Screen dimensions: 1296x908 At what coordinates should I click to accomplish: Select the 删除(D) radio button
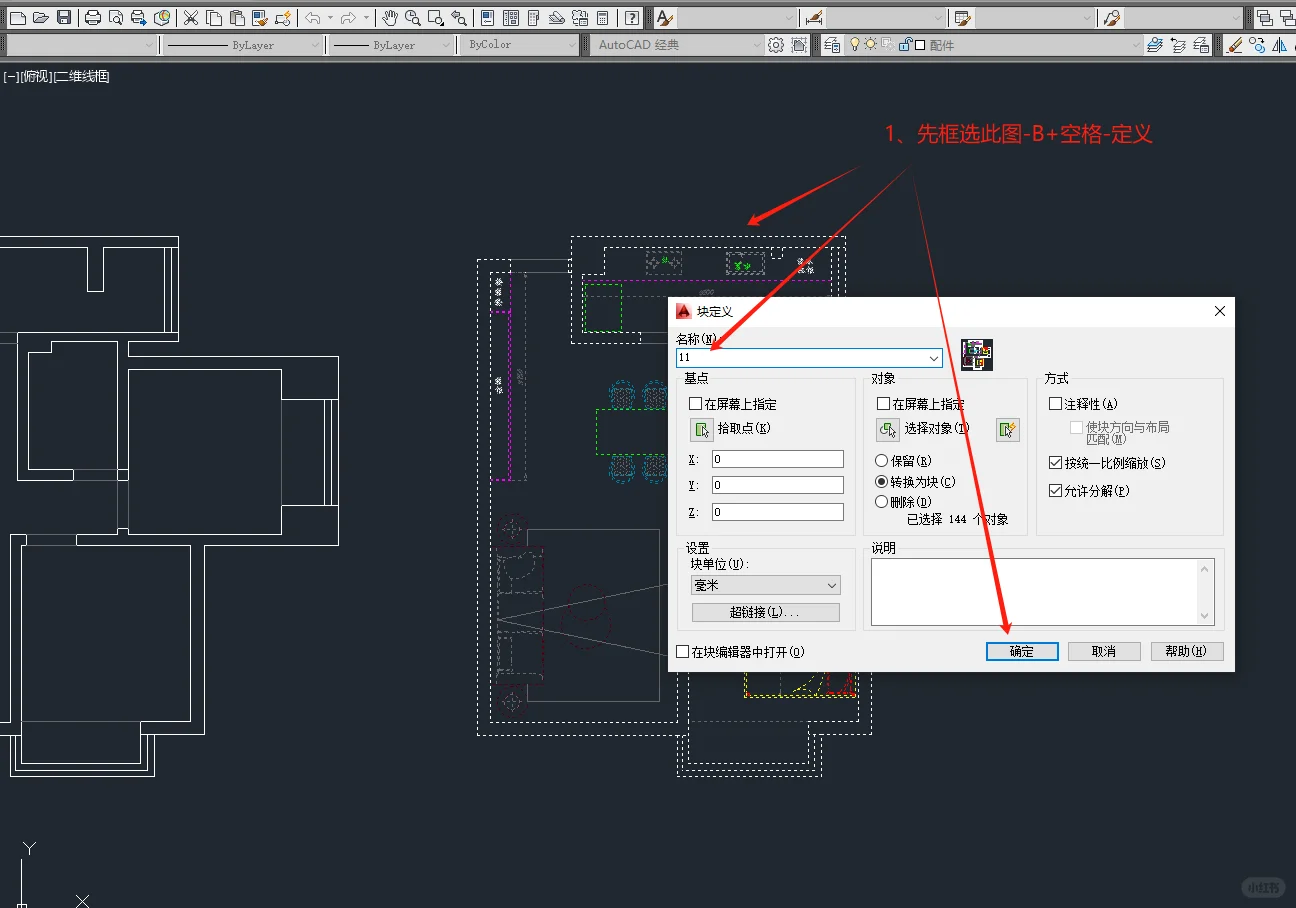[x=881, y=502]
